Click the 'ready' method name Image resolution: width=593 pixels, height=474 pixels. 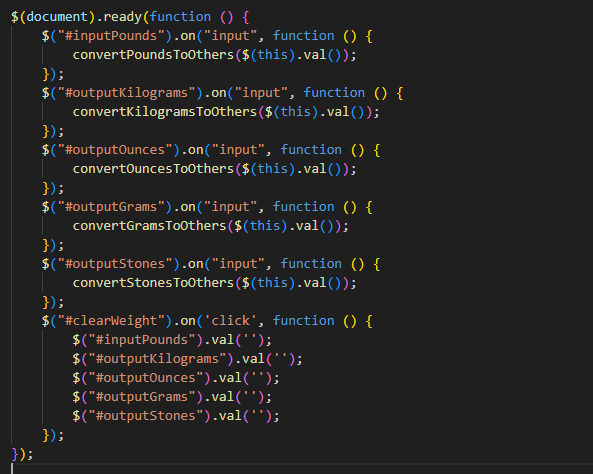[123, 17]
